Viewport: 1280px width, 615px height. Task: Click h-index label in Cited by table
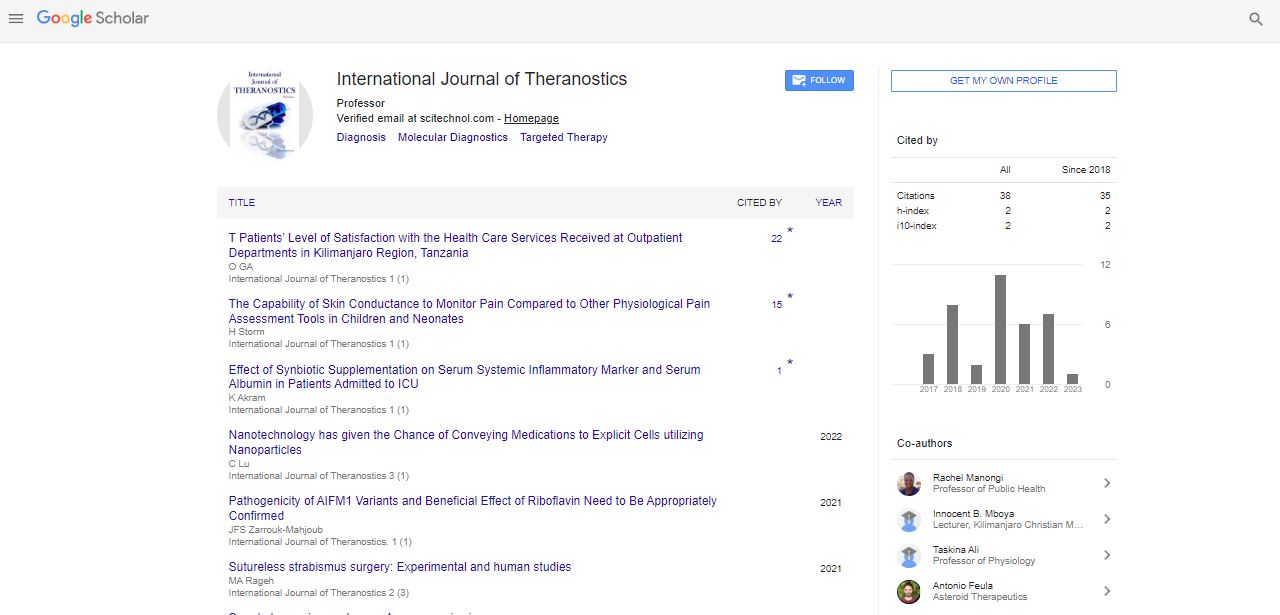click(913, 211)
